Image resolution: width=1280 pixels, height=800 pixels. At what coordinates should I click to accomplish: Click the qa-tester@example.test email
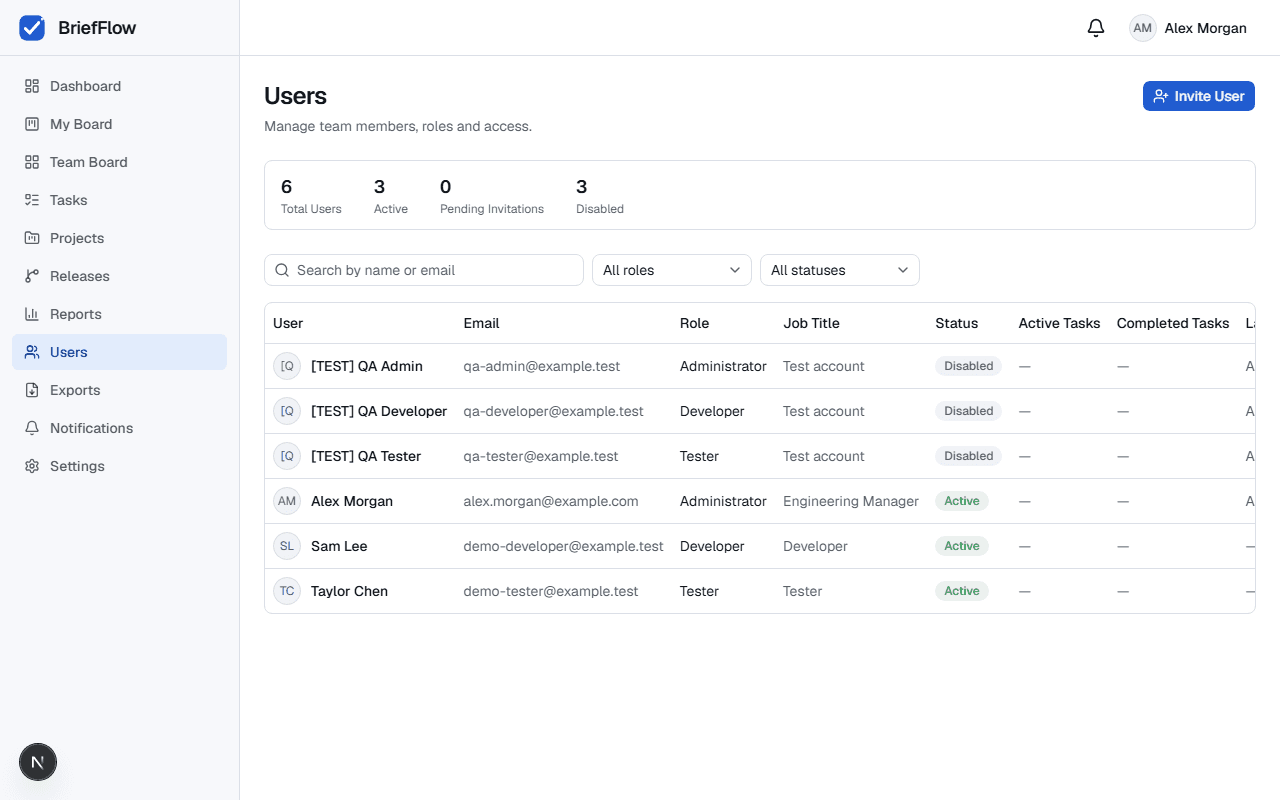tap(541, 456)
